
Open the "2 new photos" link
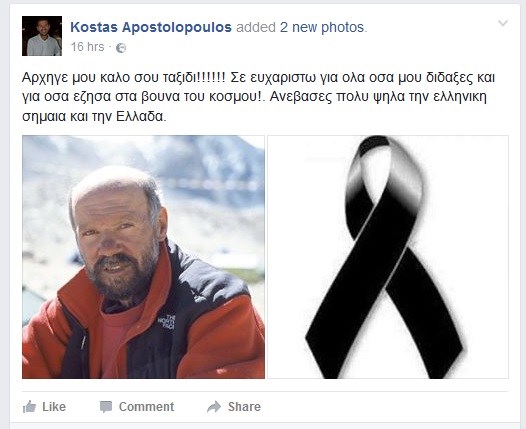322,27
